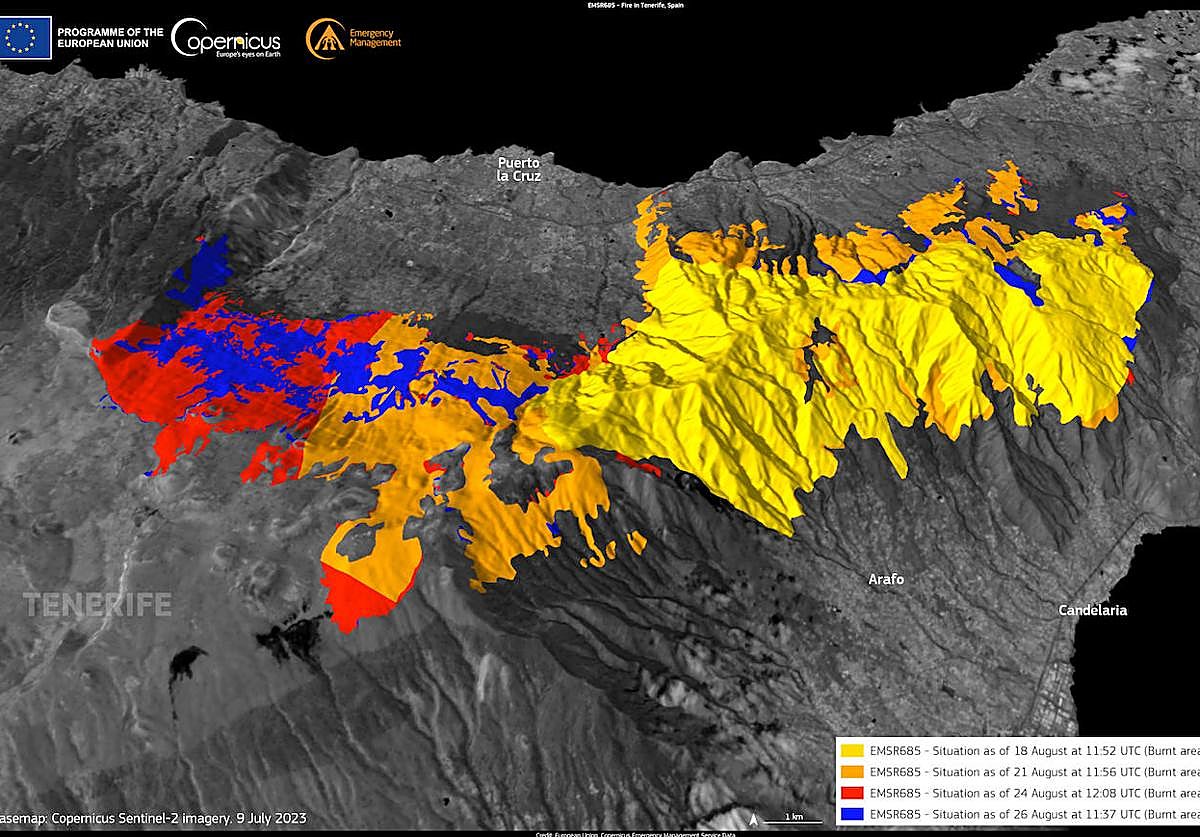Viewport: 1200px width, 837px height.
Task: Click the 21 August 11:56 UTC legend entry
Action: tap(1032, 771)
